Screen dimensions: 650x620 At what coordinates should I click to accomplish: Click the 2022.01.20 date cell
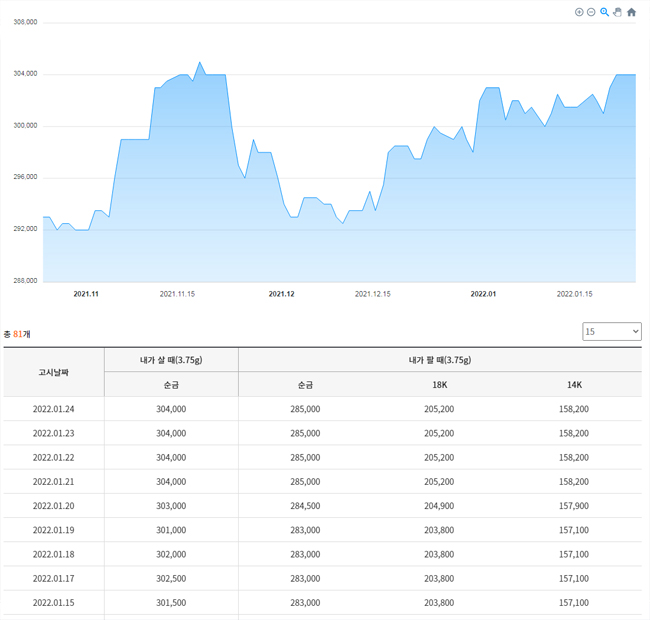click(54, 506)
